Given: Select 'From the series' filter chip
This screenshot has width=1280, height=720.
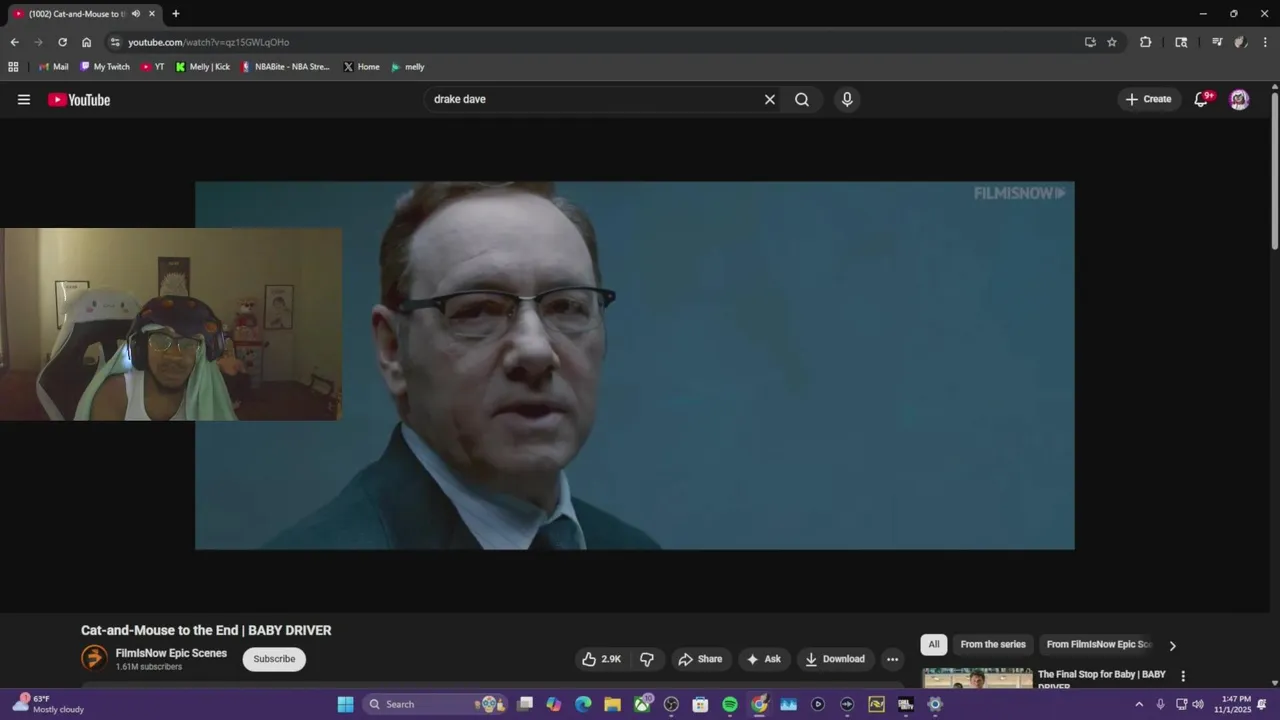Looking at the screenshot, I should click(x=993, y=645).
